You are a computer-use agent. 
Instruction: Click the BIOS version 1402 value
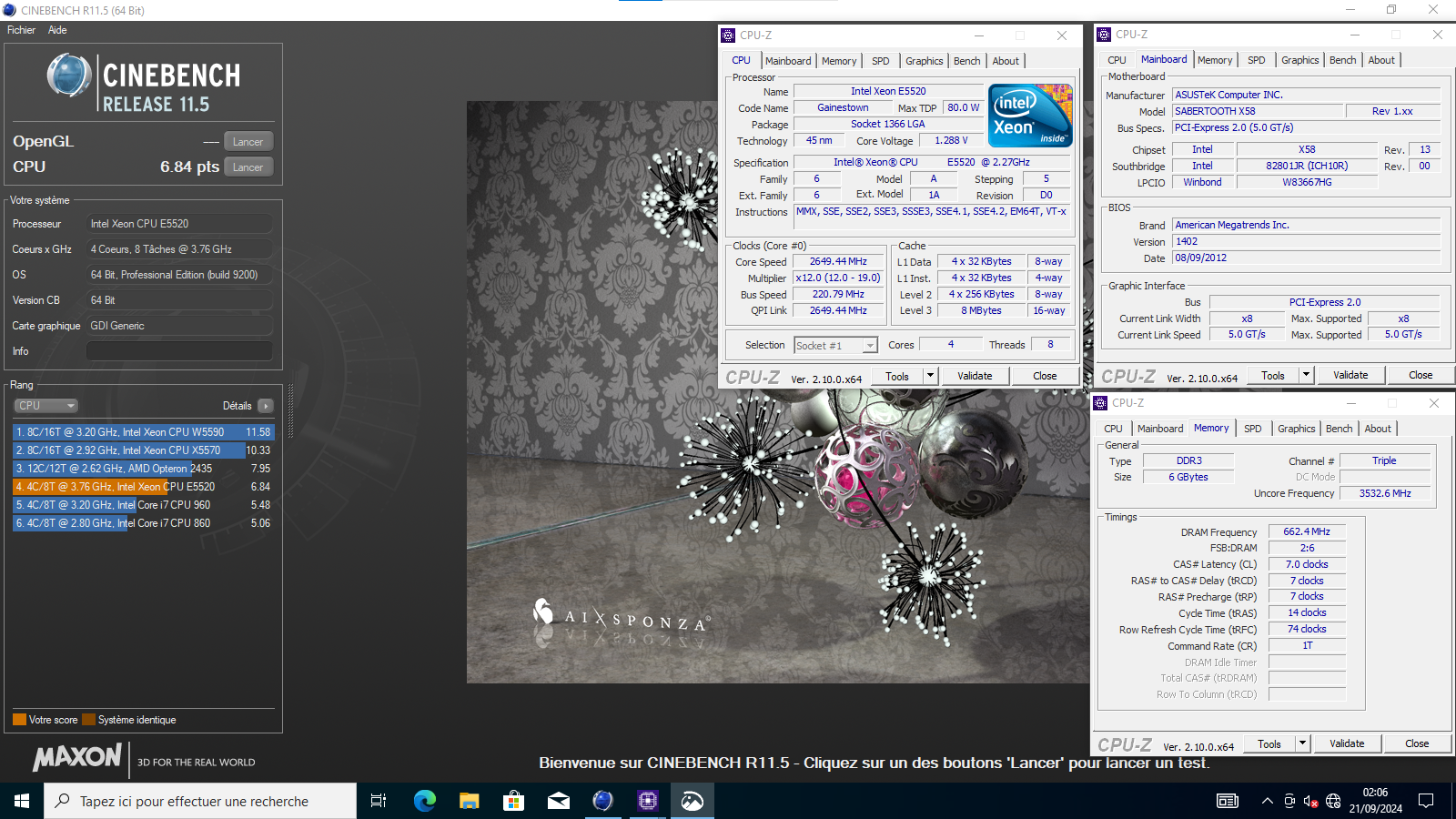(x=1306, y=242)
